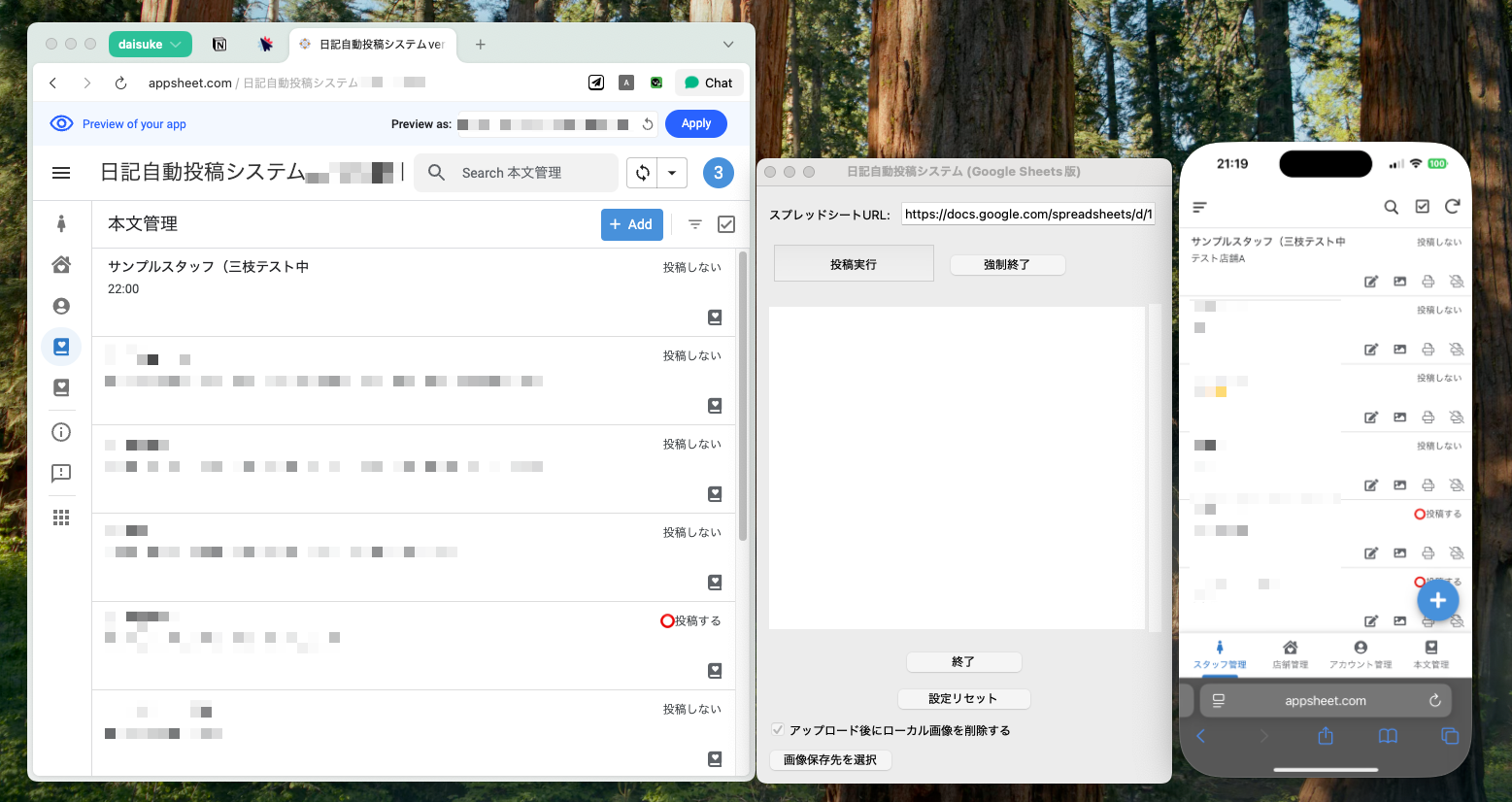Tap the 店舗管理 tab on phone
Screen dimensions: 1512x802
[x=1291, y=654]
